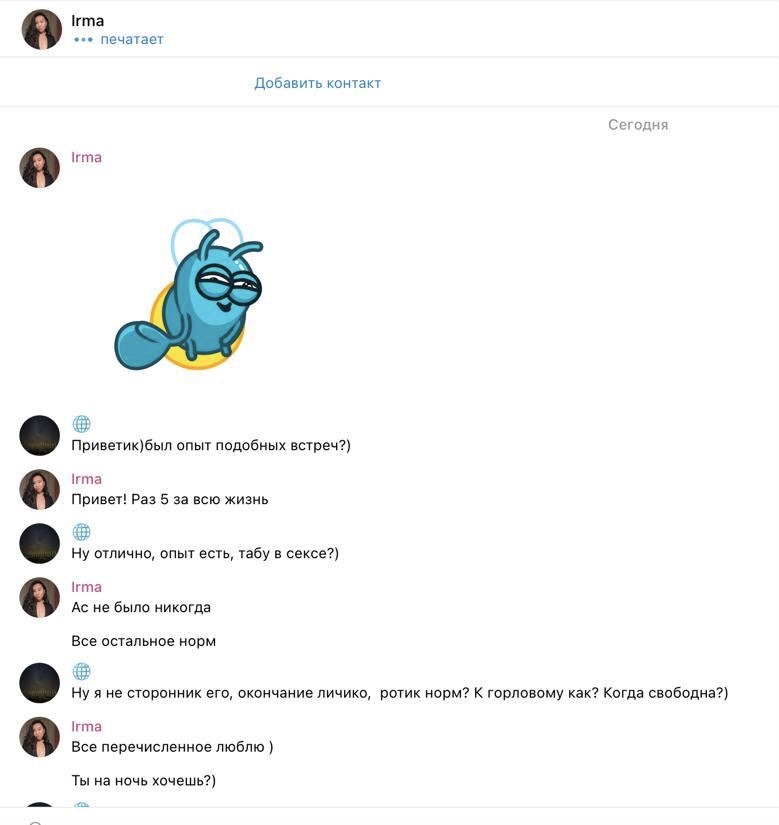
Task: Select the Приветик)был опыт message
Action: click(211, 445)
